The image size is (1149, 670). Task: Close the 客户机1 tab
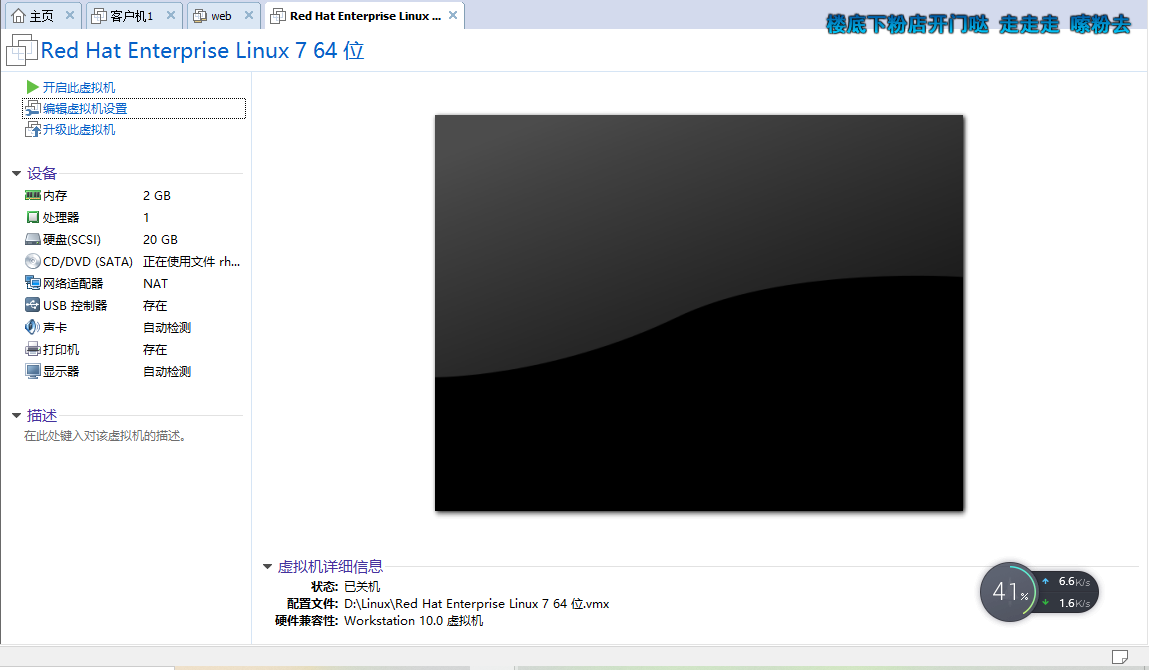click(171, 15)
